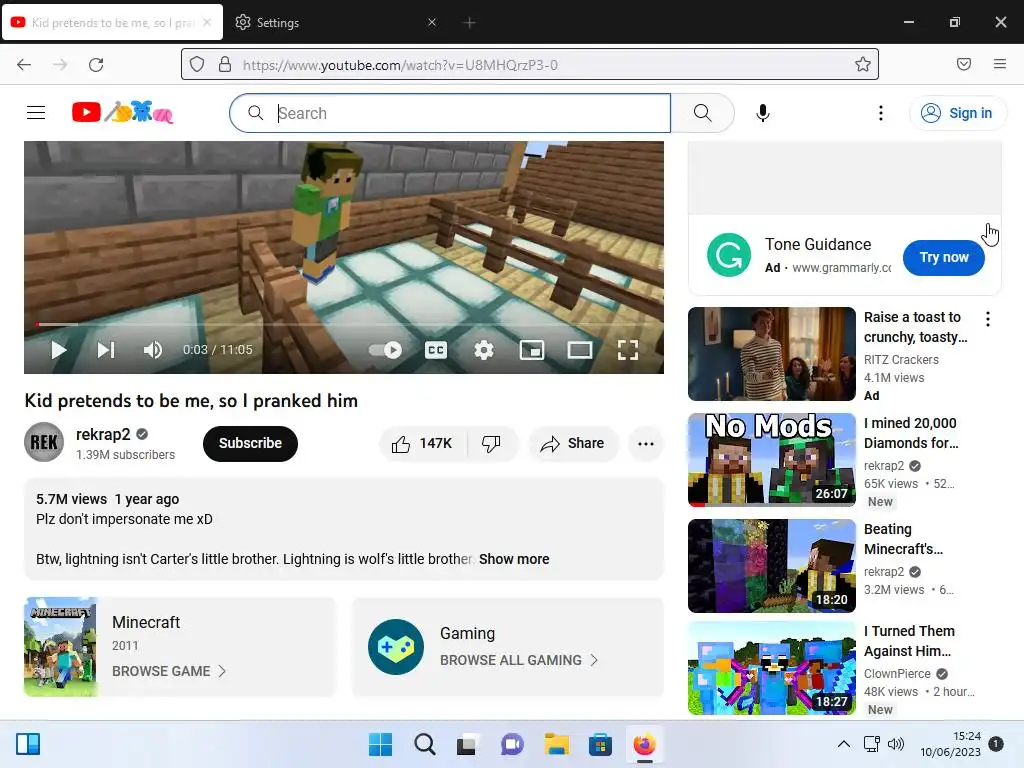Dislike the video
Image resolution: width=1024 pixels, height=768 pixels.
492,443
